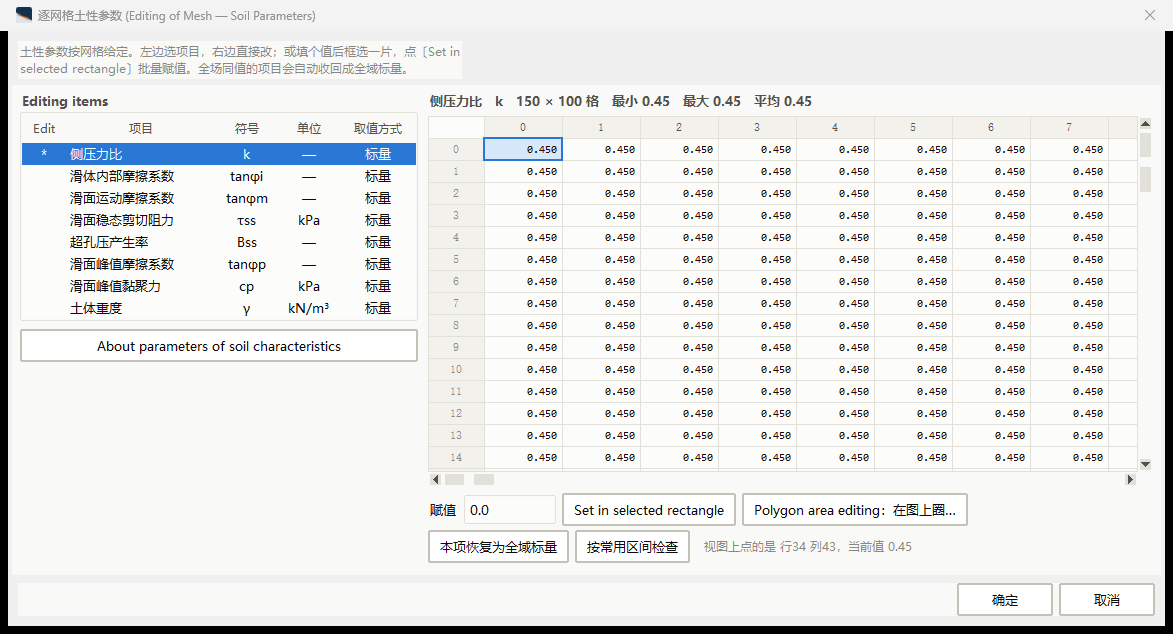Click the 项目 column header
This screenshot has height=634, width=1173.
141,129
